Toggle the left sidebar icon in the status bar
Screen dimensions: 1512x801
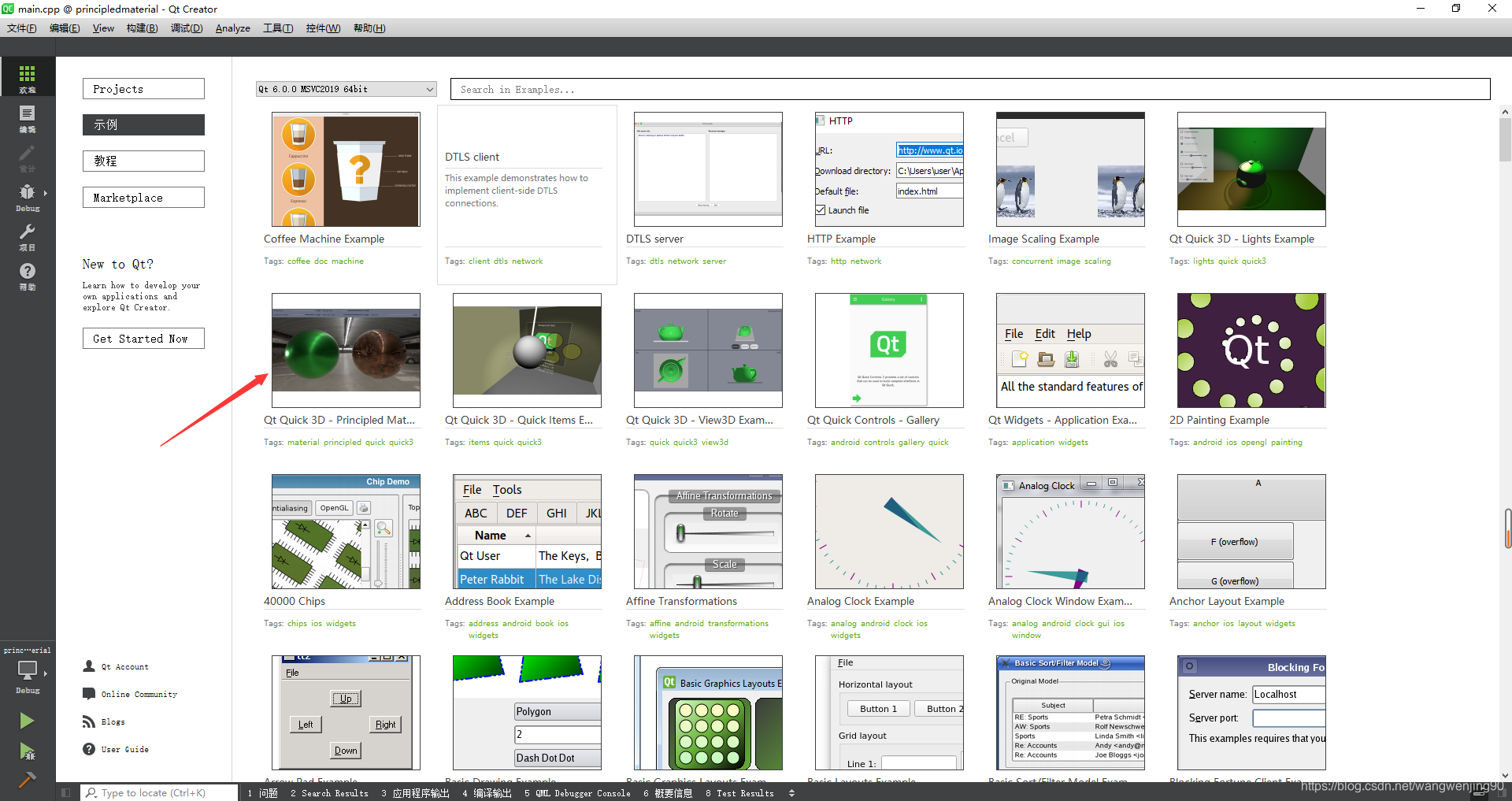click(x=65, y=793)
